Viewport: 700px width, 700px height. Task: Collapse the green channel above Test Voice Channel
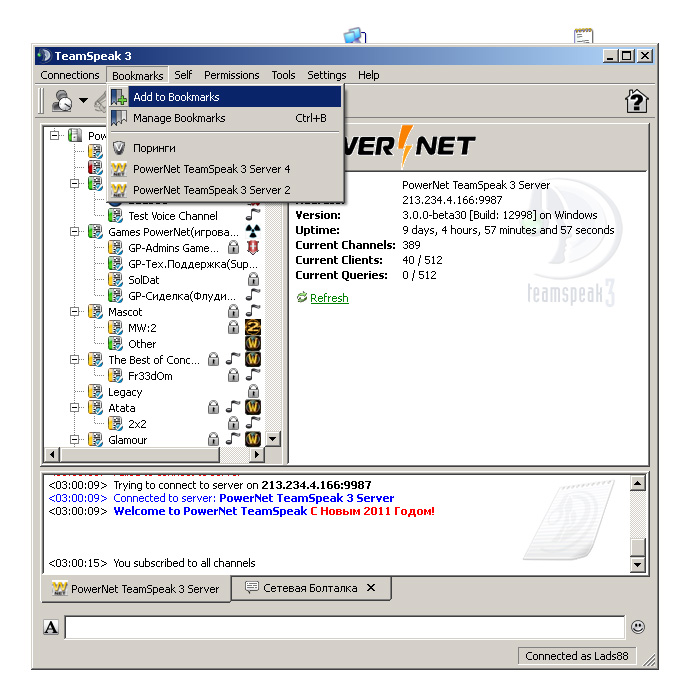[x=75, y=183]
